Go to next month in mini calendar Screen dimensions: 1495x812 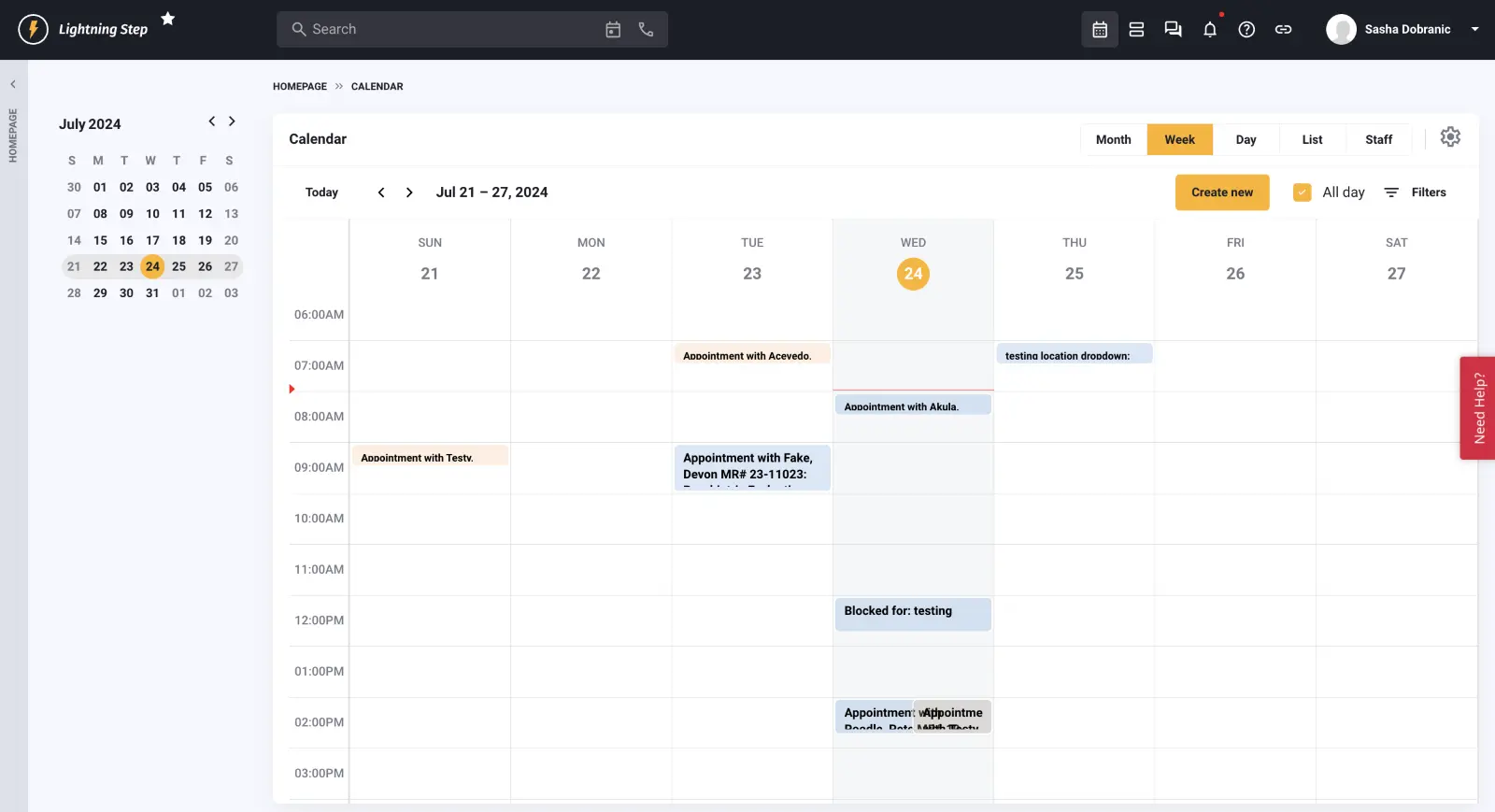(x=232, y=121)
